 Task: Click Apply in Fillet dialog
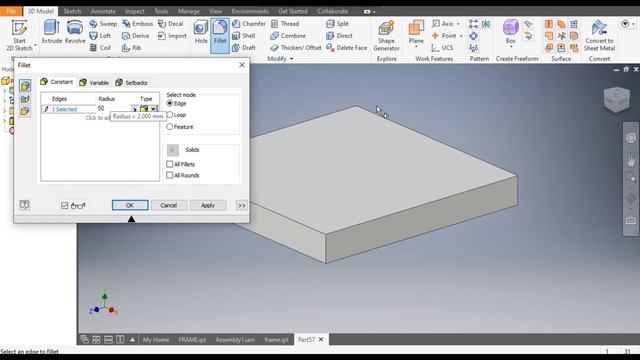tap(208, 205)
